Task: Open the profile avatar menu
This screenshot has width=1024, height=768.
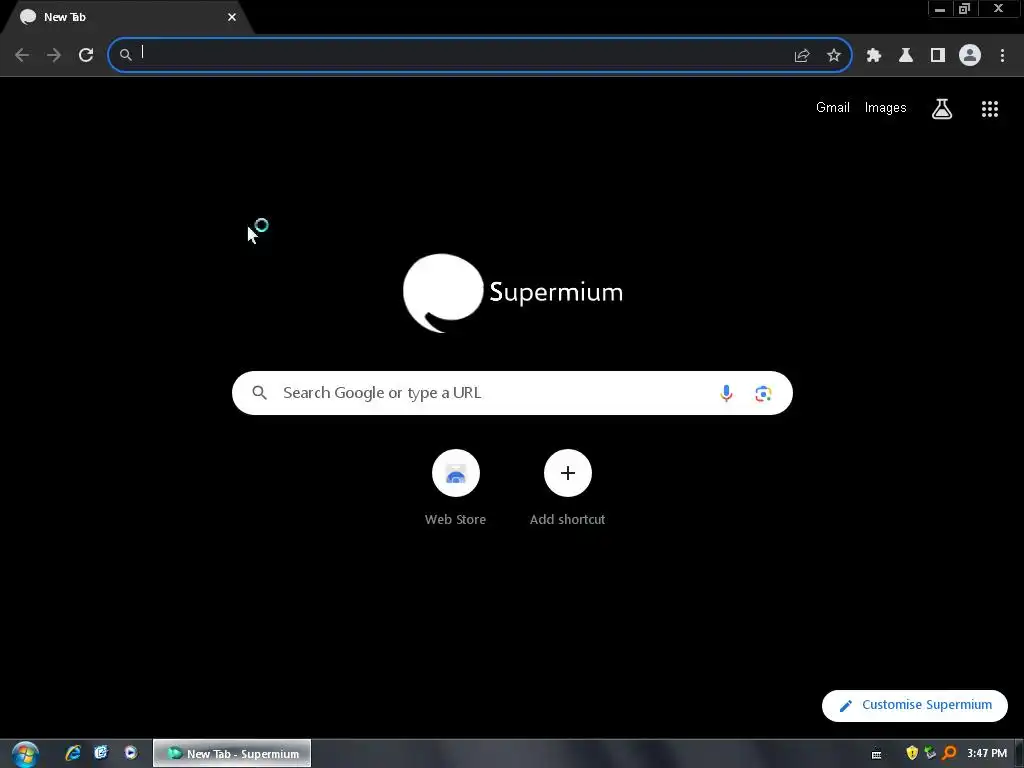Action: click(970, 56)
